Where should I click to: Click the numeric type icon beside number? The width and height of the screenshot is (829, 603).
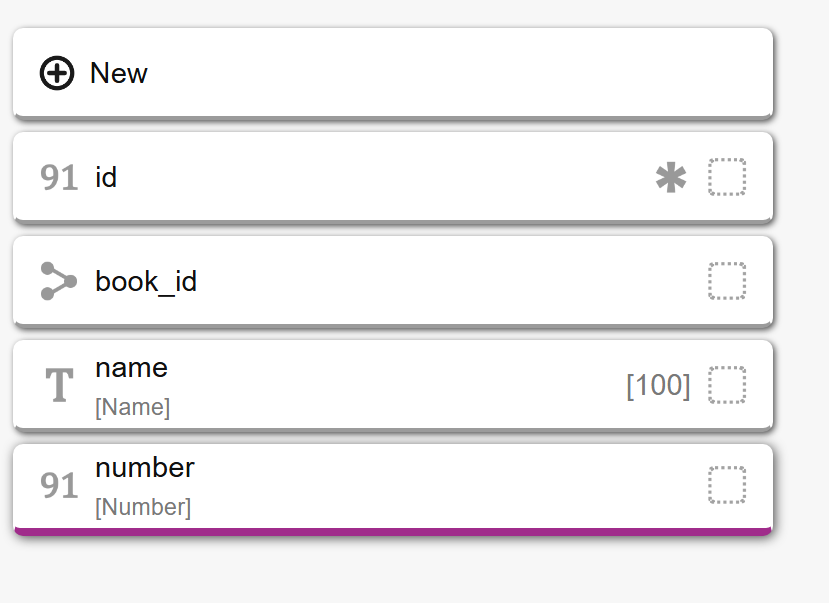click(59, 486)
